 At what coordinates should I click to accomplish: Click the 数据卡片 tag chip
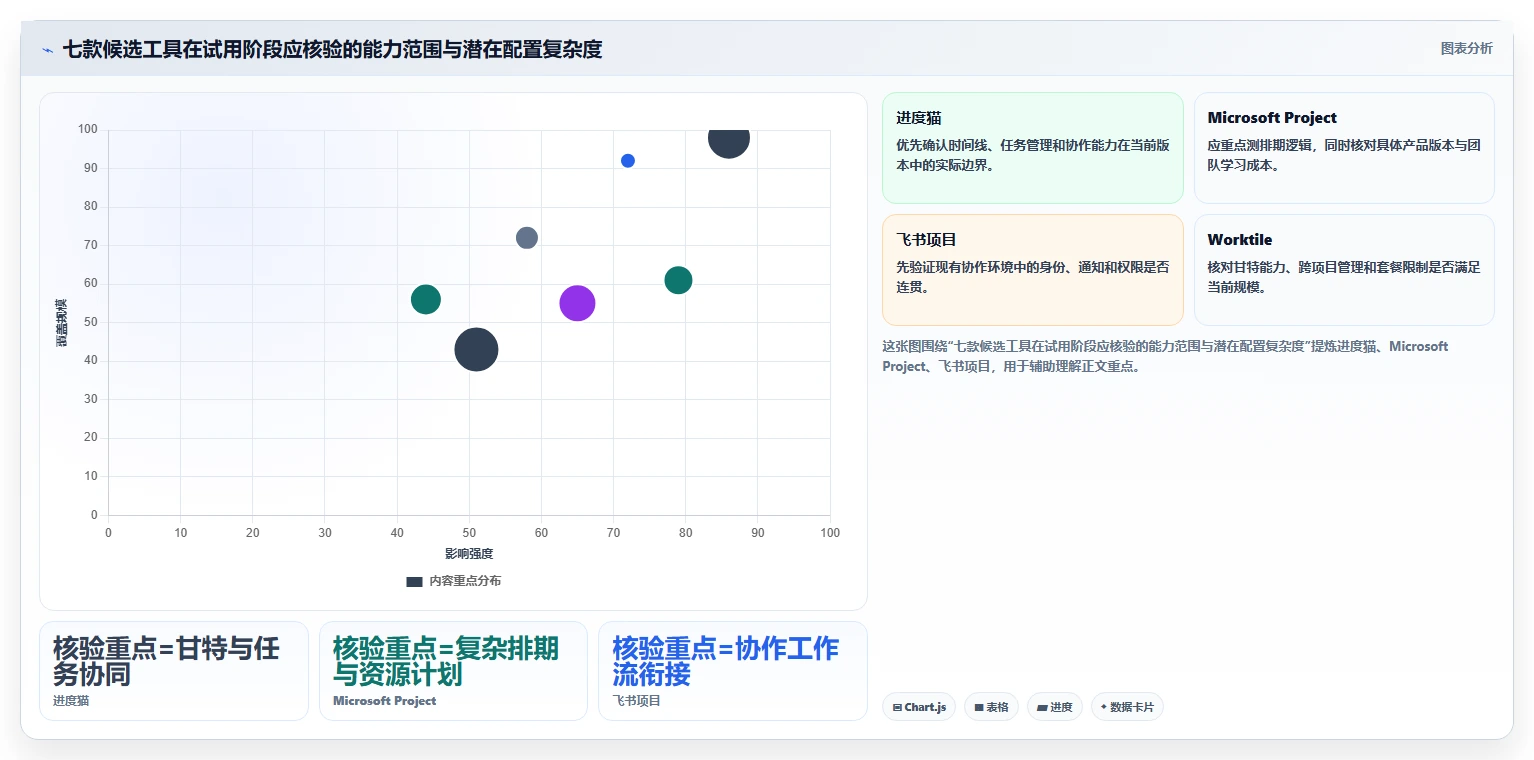[x=1127, y=707]
